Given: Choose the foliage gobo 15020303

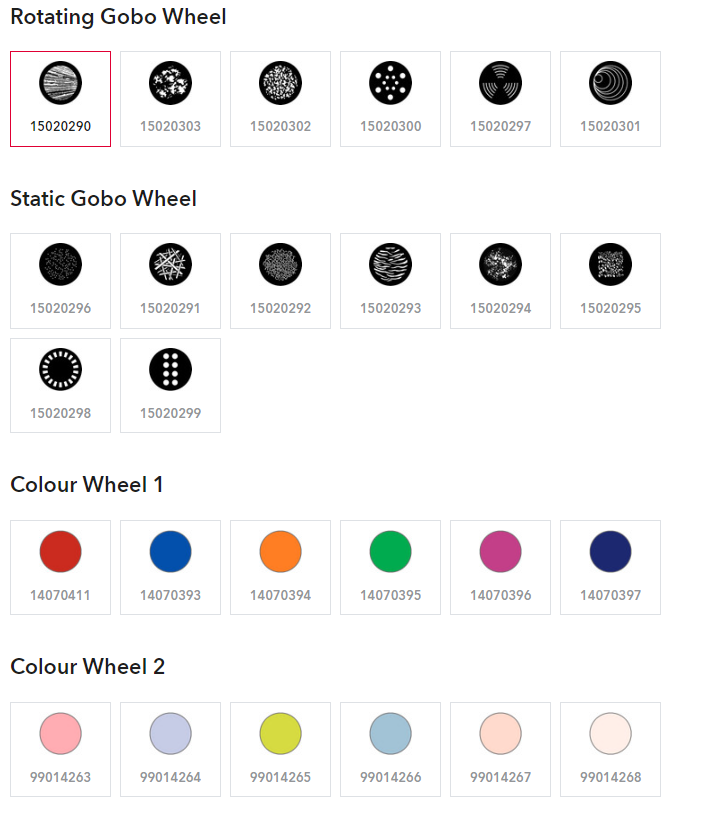Looking at the screenshot, I should (x=170, y=99).
